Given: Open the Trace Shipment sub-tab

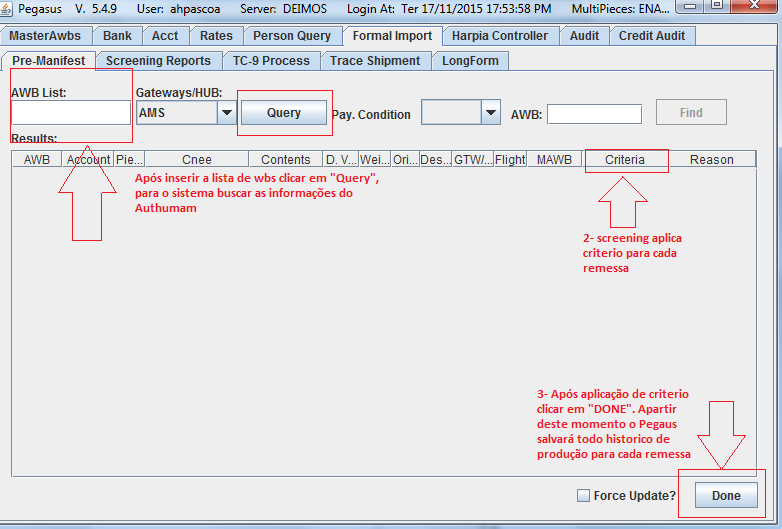Looking at the screenshot, I should click(x=375, y=61).
